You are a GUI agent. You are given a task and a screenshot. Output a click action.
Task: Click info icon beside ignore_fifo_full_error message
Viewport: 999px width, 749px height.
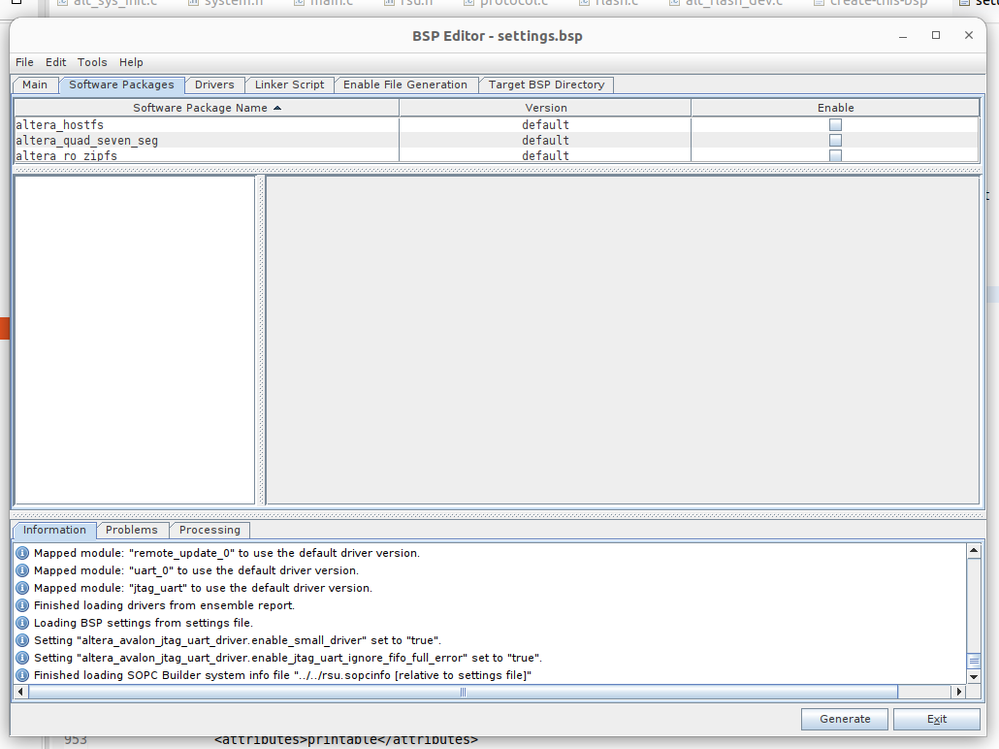[x=22, y=658]
